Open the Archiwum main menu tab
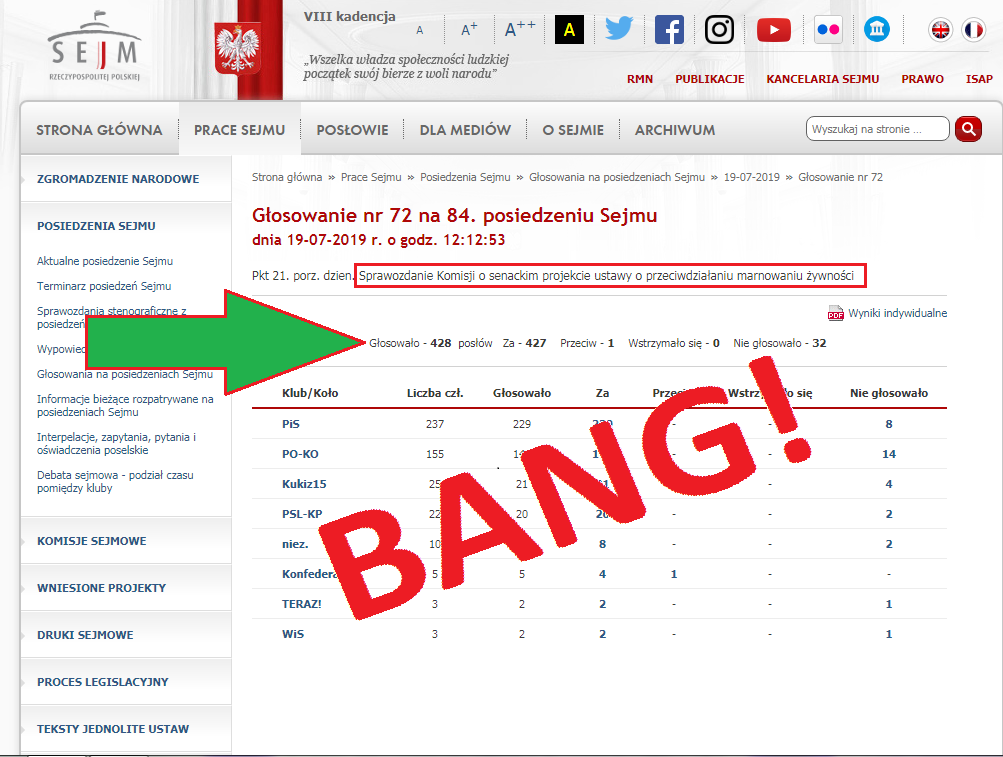Screen dimensions: 1003x757 click(x=675, y=130)
